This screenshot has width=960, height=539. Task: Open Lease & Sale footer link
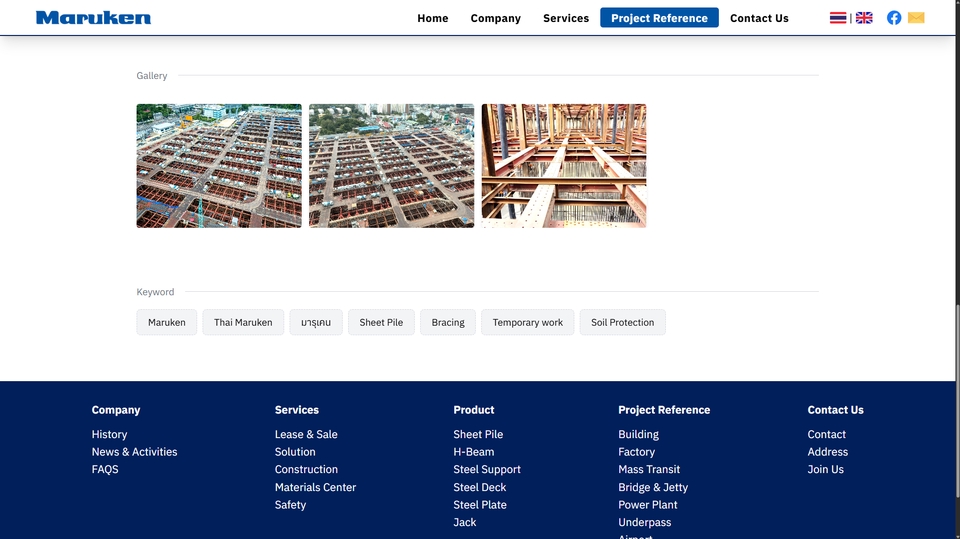tap(306, 434)
